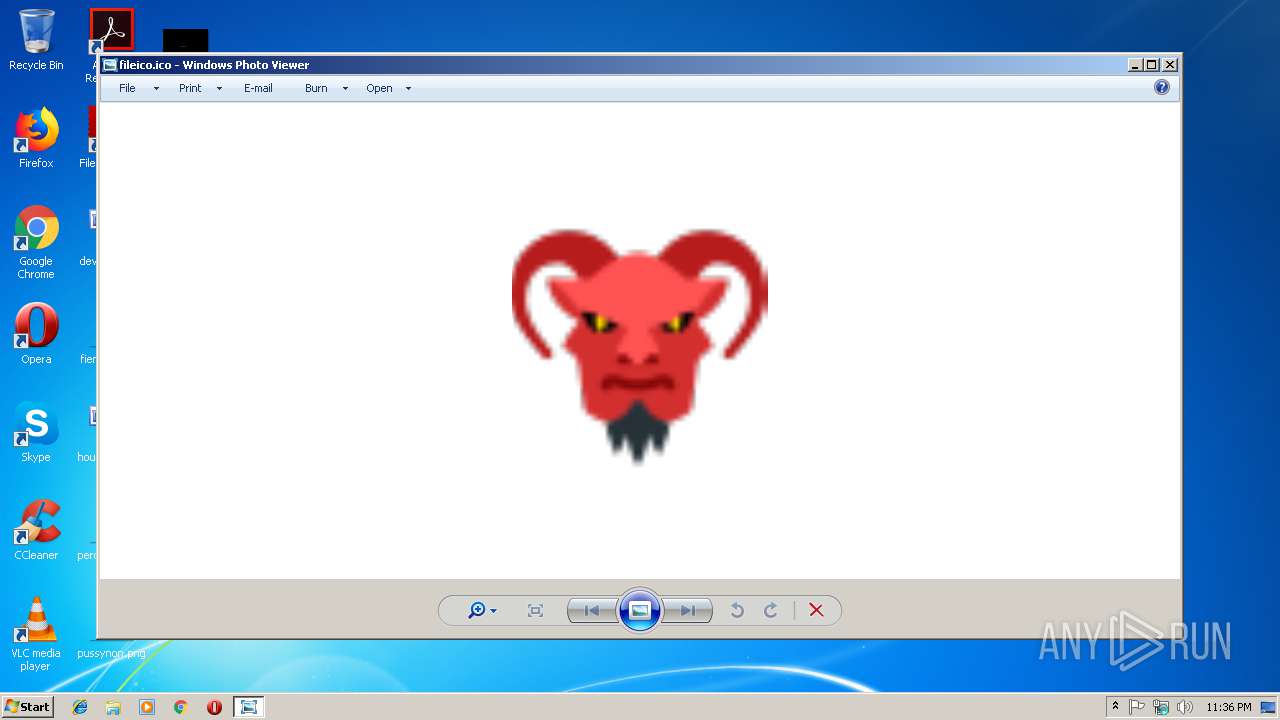The image size is (1280, 720).
Task: Launch Internet Explorer from the taskbar
Action: click(x=80, y=707)
